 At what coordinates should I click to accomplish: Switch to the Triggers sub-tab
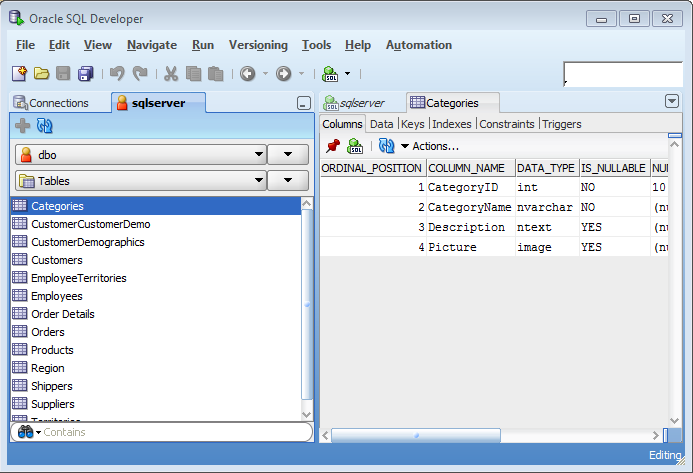click(x=562, y=124)
